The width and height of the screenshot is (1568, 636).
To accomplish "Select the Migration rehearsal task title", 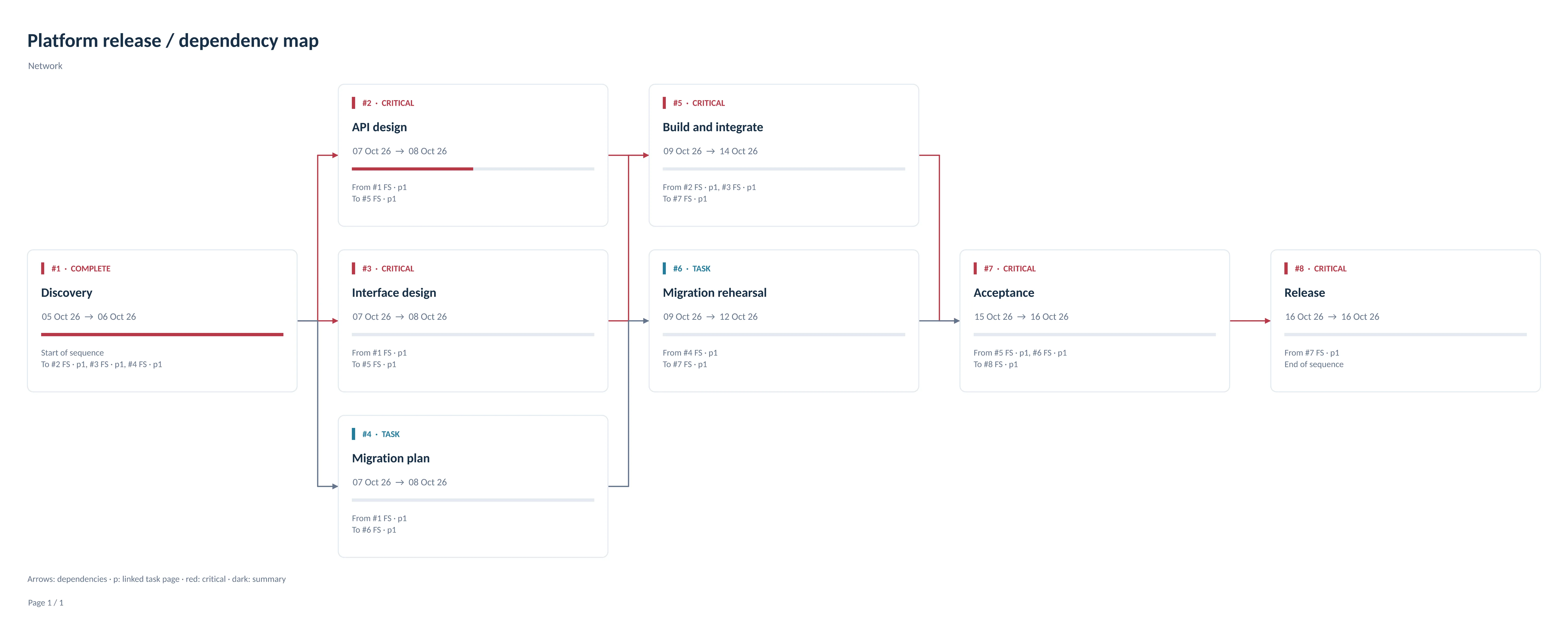I will pos(715,293).
